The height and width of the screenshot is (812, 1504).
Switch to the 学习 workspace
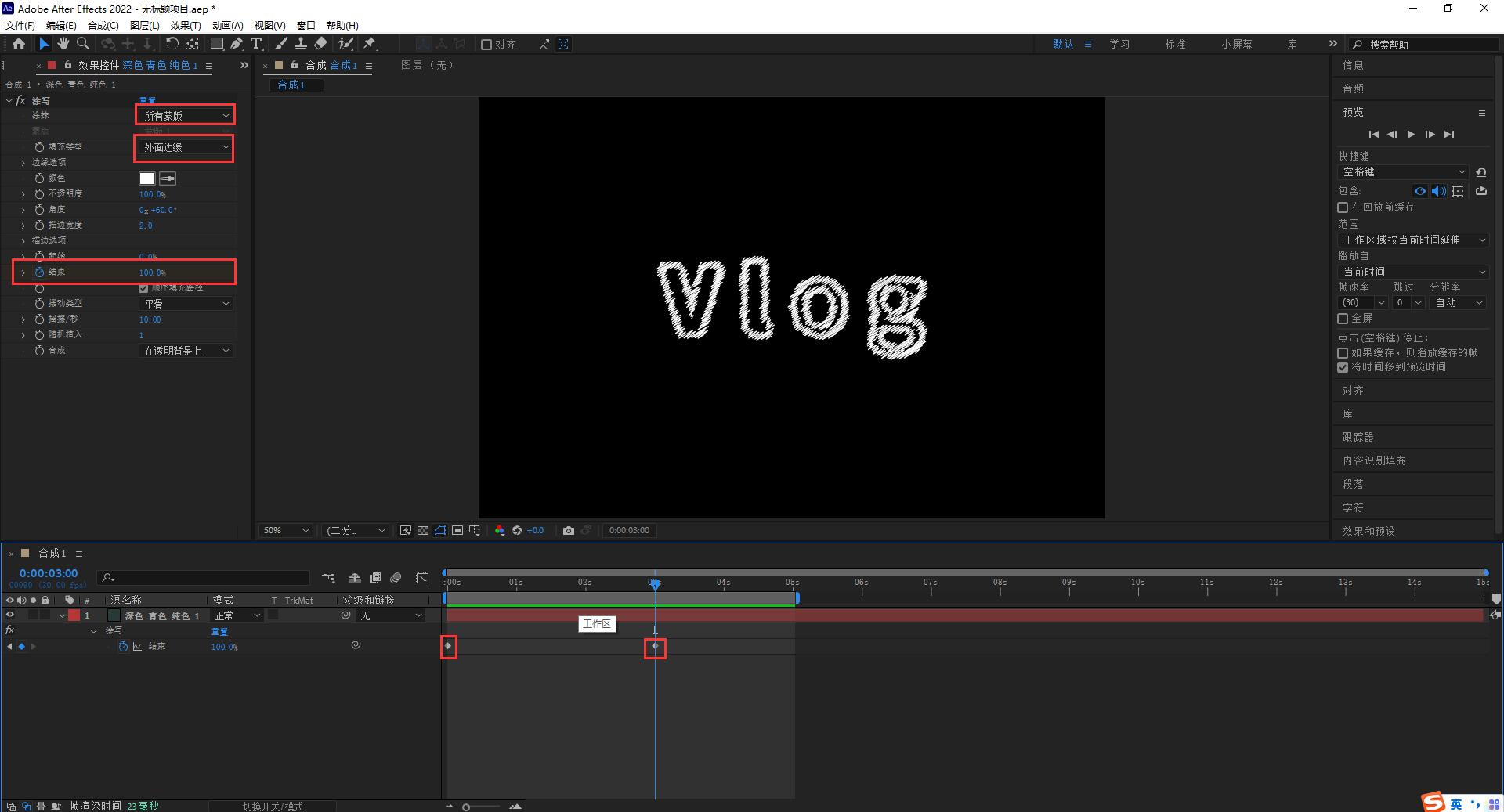coord(1119,45)
